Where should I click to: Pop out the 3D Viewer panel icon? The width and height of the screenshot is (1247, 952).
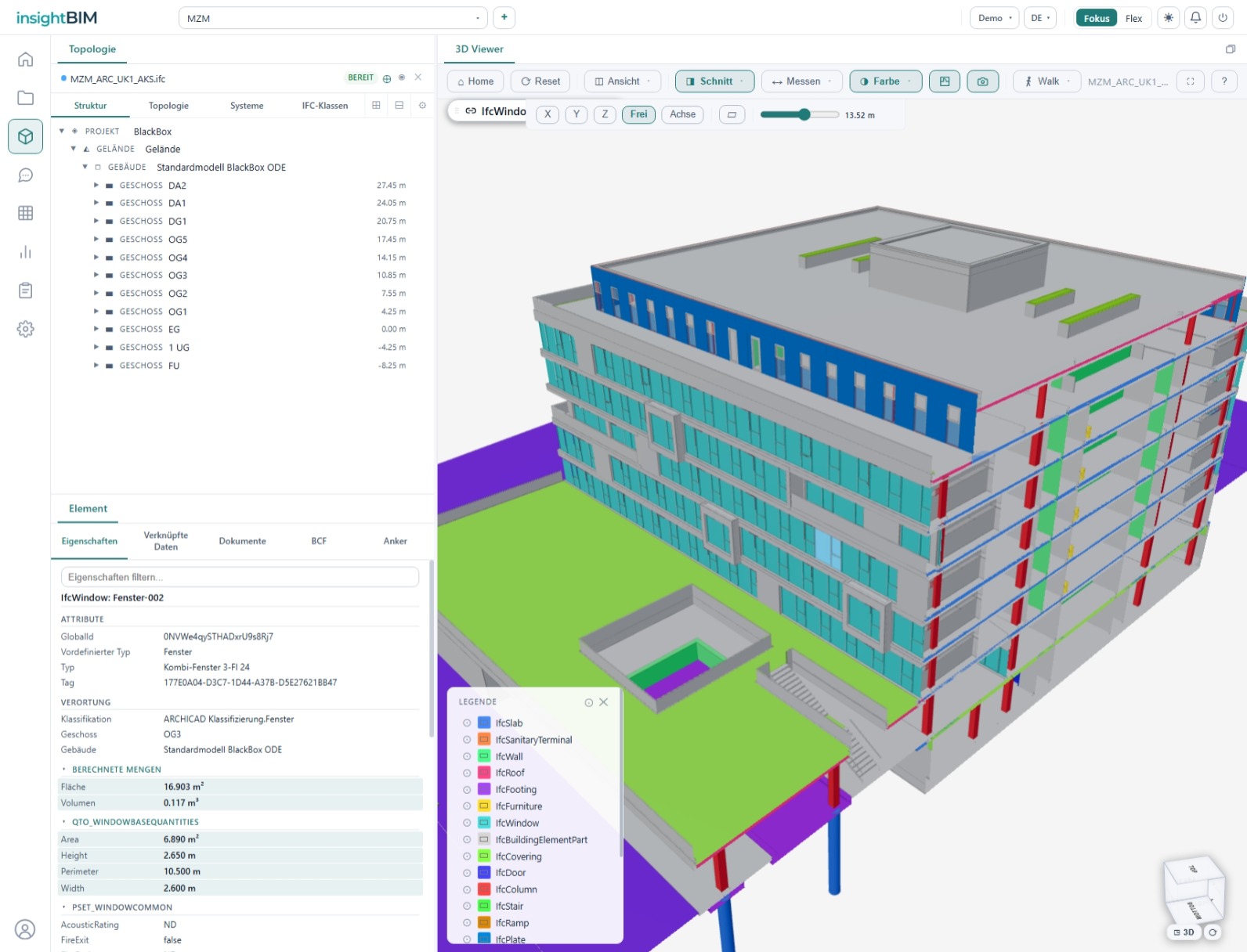(x=1231, y=49)
